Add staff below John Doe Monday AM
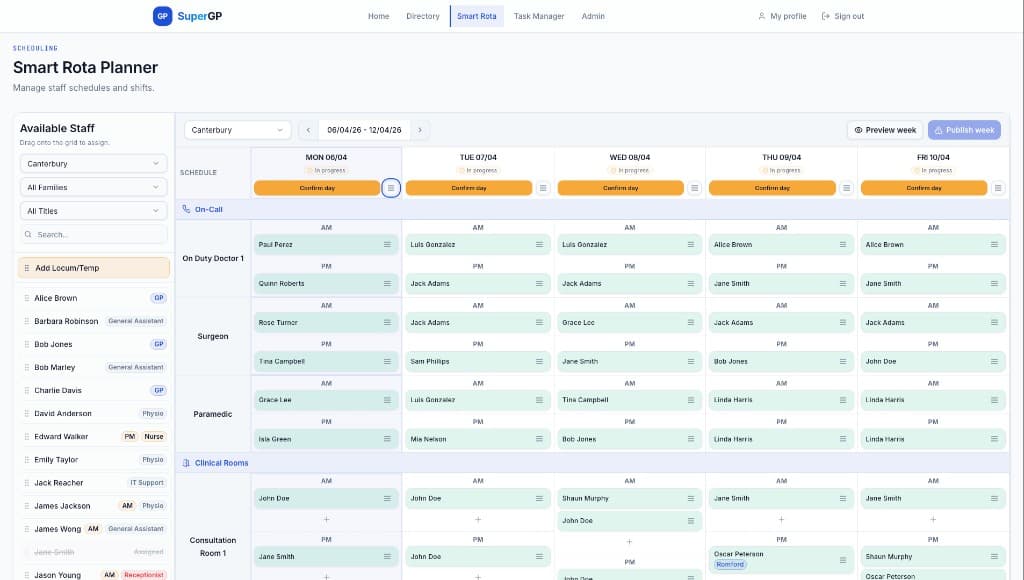 327,519
